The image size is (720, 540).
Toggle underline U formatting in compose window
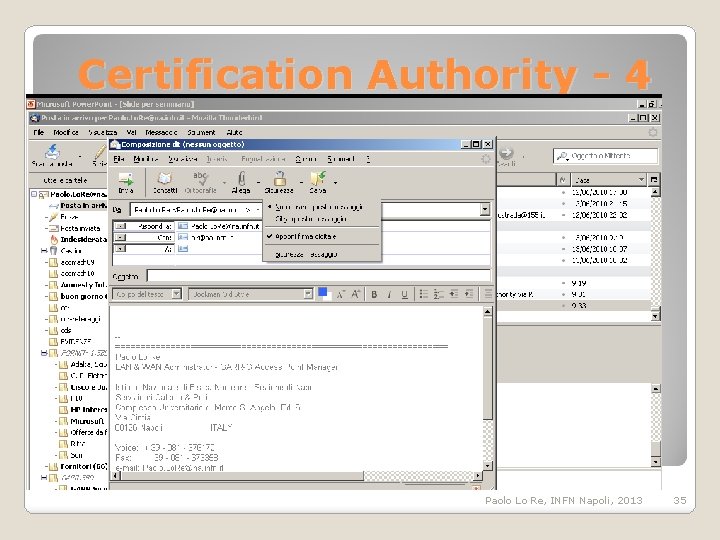[404, 294]
